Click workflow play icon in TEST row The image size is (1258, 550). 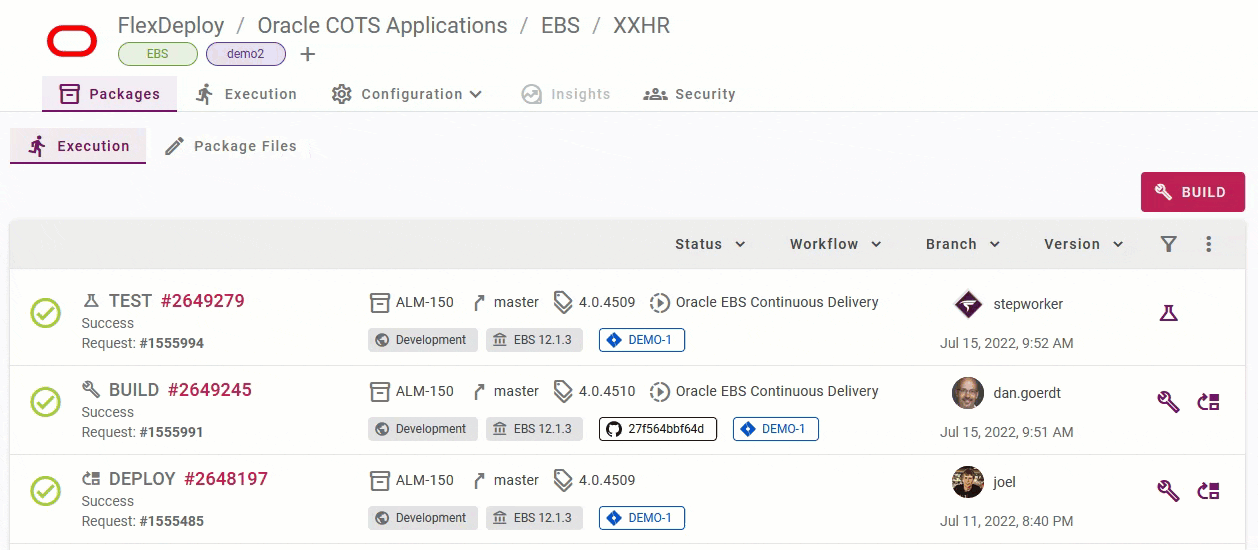coord(659,302)
